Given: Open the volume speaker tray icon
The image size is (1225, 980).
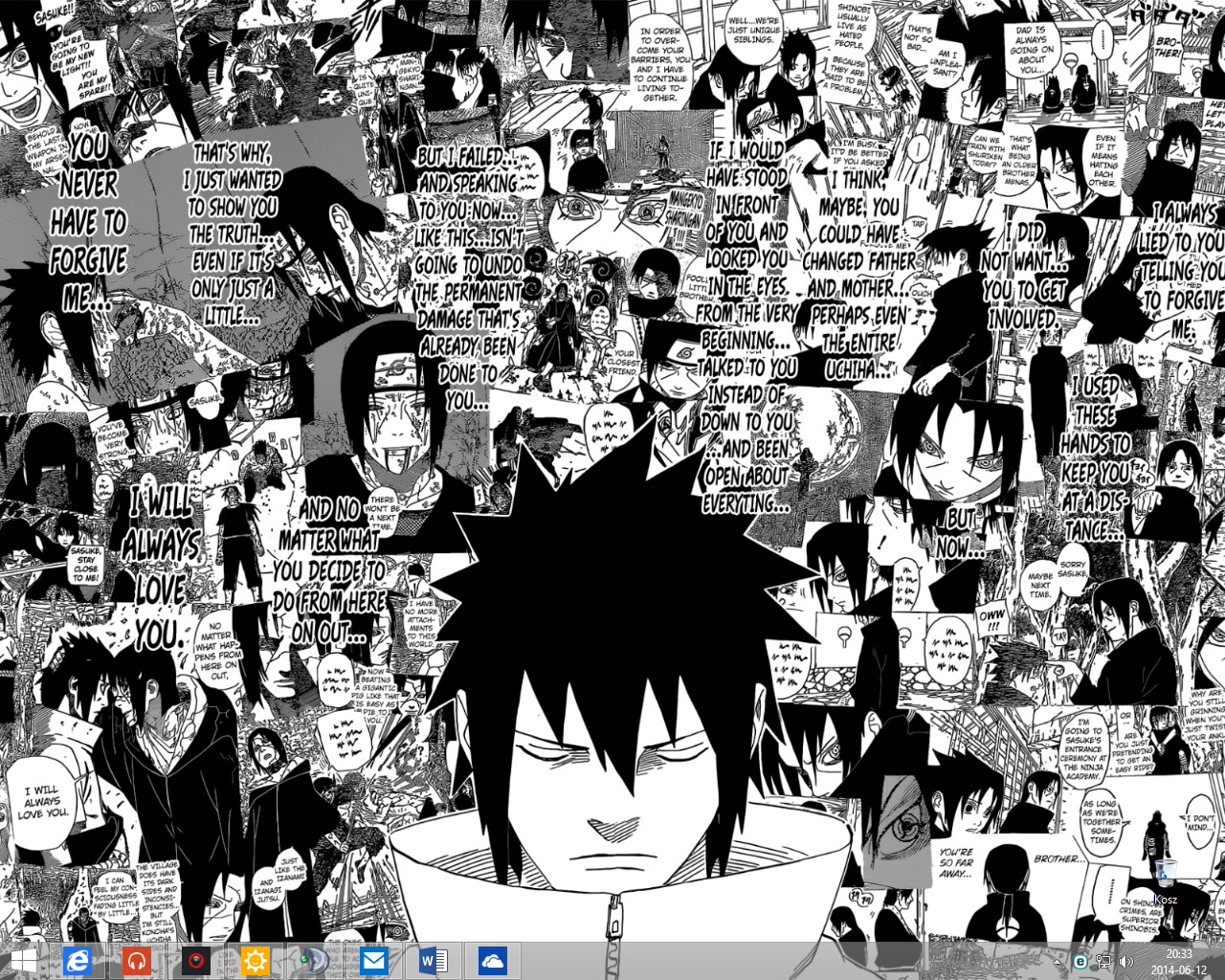Looking at the screenshot, I should 1126,962.
